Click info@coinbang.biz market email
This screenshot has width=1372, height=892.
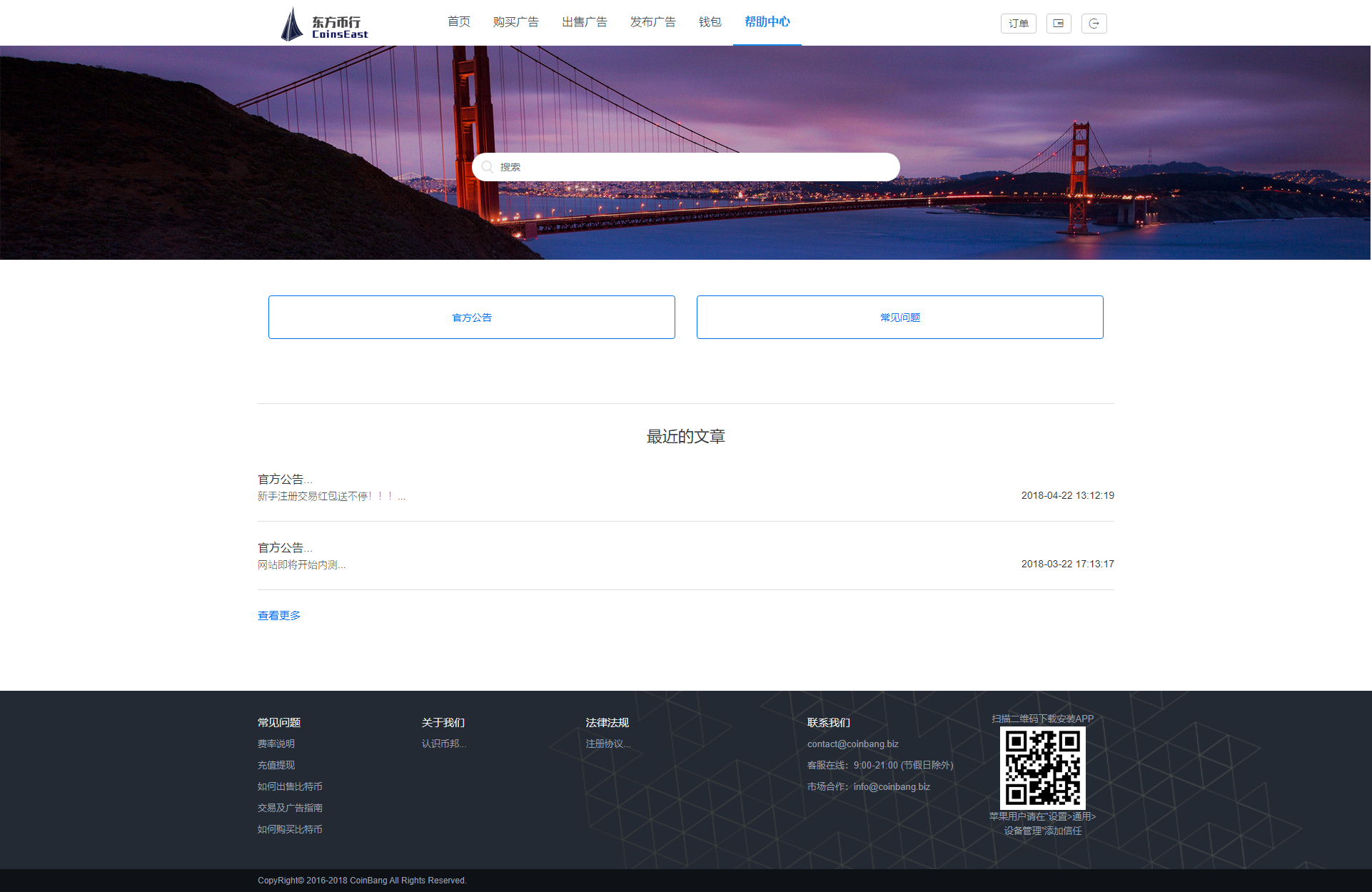(892, 786)
